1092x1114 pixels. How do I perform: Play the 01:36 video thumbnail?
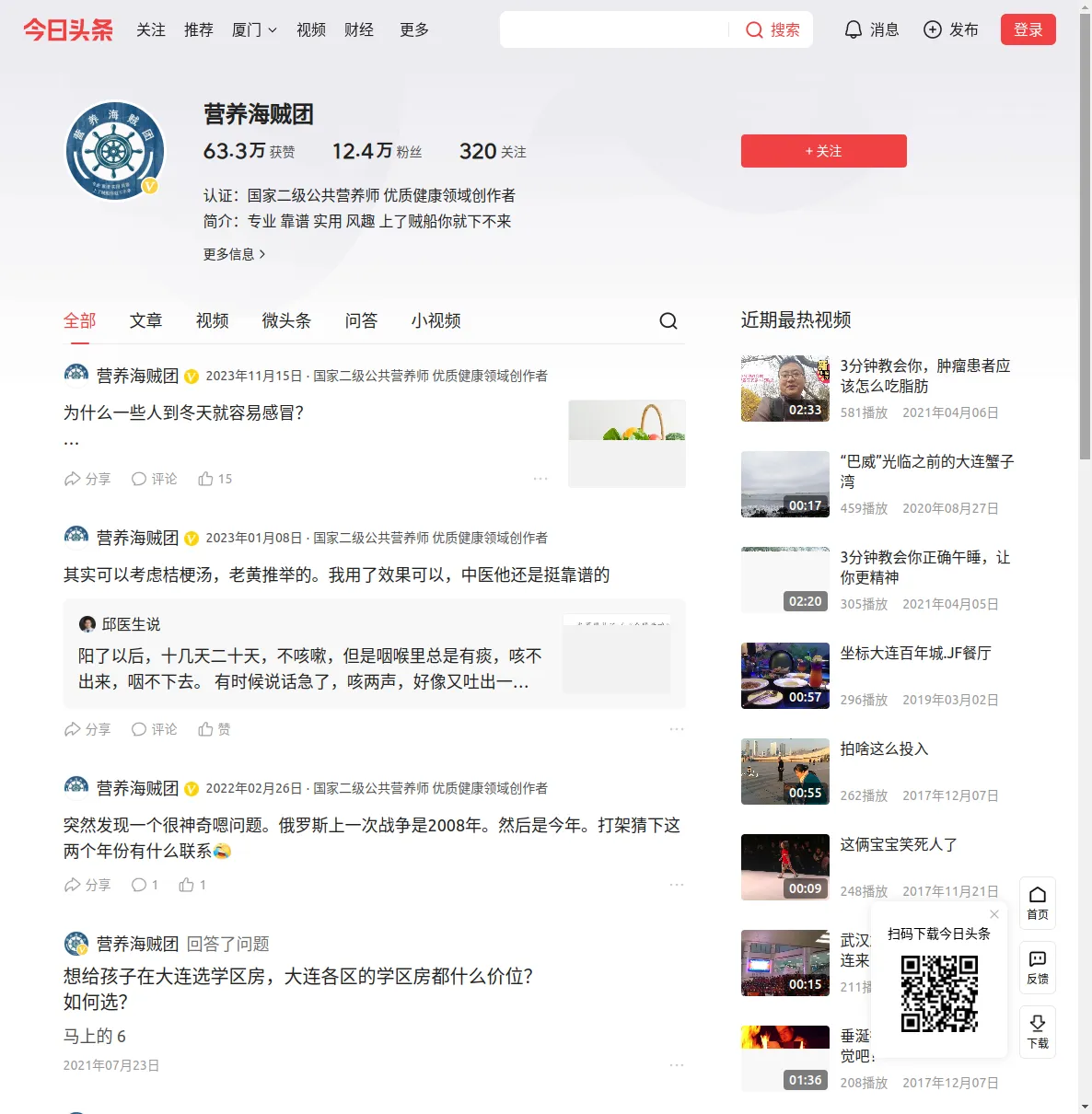tap(785, 1059)
